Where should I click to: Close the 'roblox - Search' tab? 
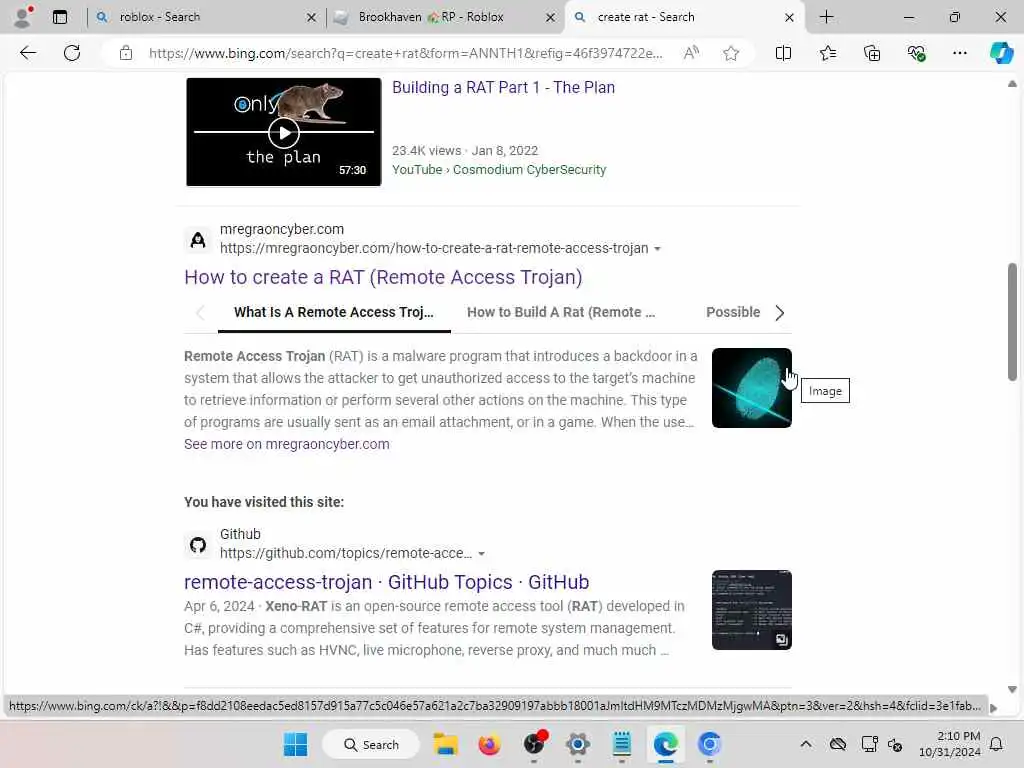coord(312,18)
